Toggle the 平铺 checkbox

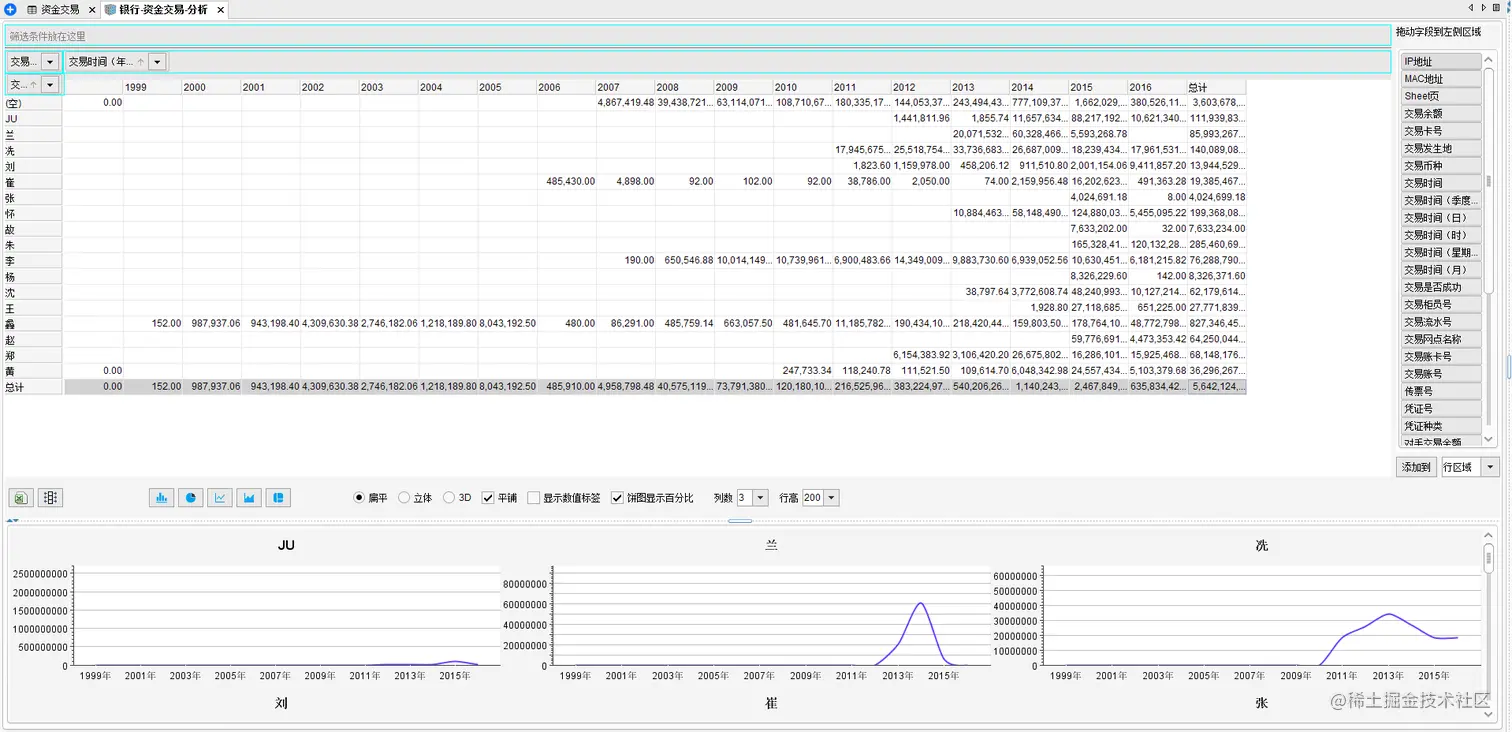click(x=488, y=498)
